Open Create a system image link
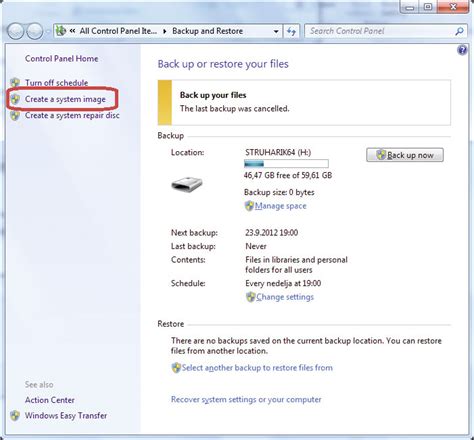474x440 pixels. 65,99
